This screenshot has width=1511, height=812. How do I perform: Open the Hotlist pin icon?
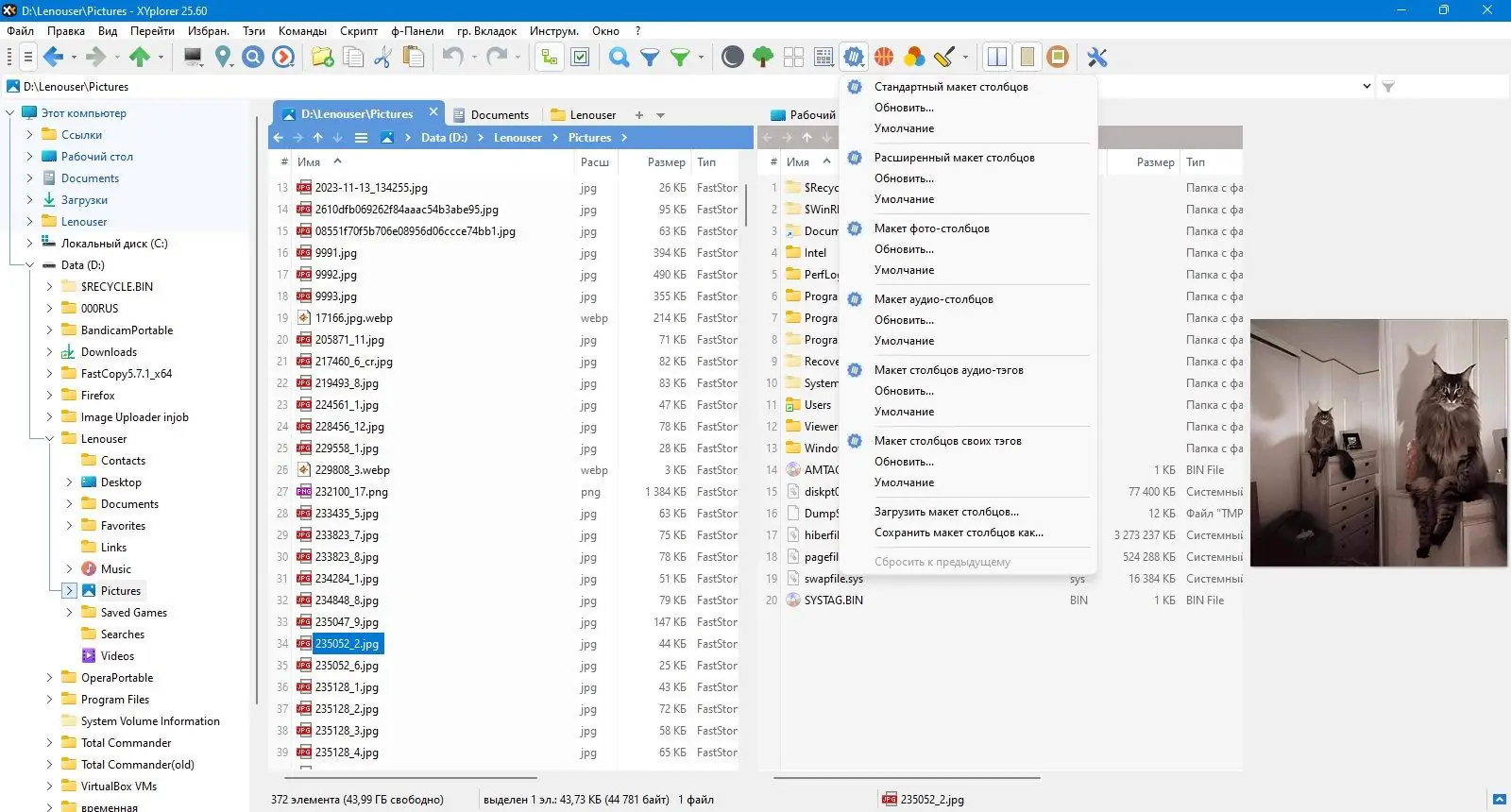(x=223, y=58)
